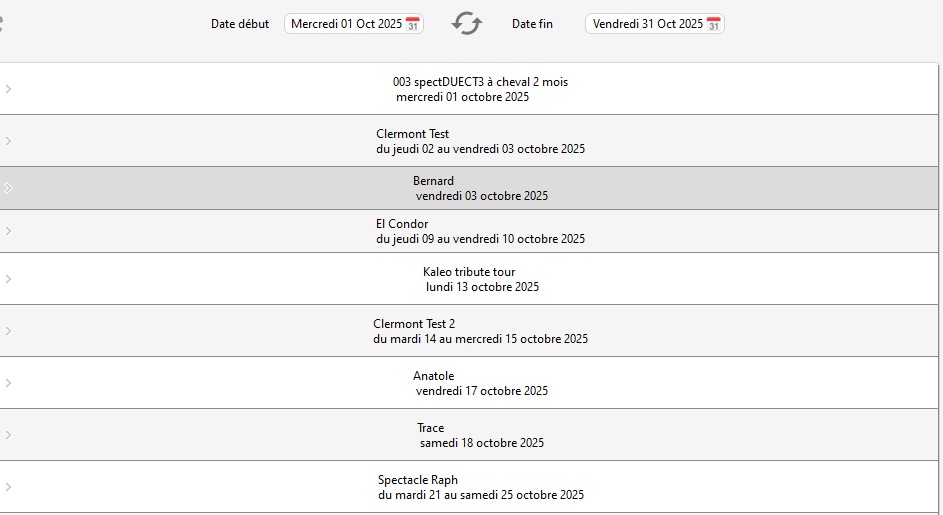Expand the Kaleo tribute tour row chevron
This screenshot has width=943, height=515.
tap(8, 279)
